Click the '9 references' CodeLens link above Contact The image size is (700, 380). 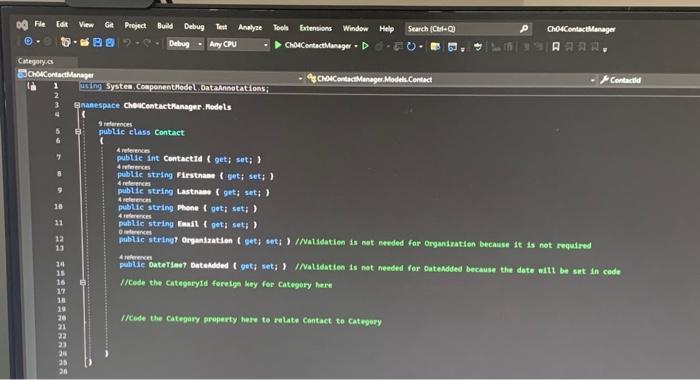coord(115,124)
